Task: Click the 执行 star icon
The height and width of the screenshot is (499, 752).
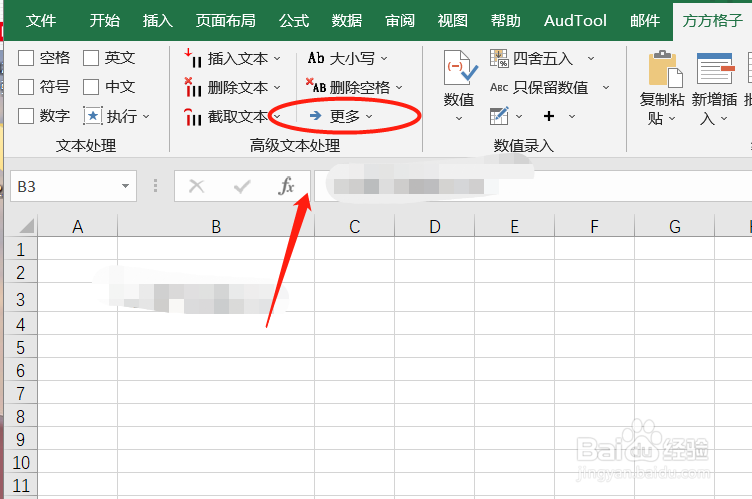Action: point(93,116)
